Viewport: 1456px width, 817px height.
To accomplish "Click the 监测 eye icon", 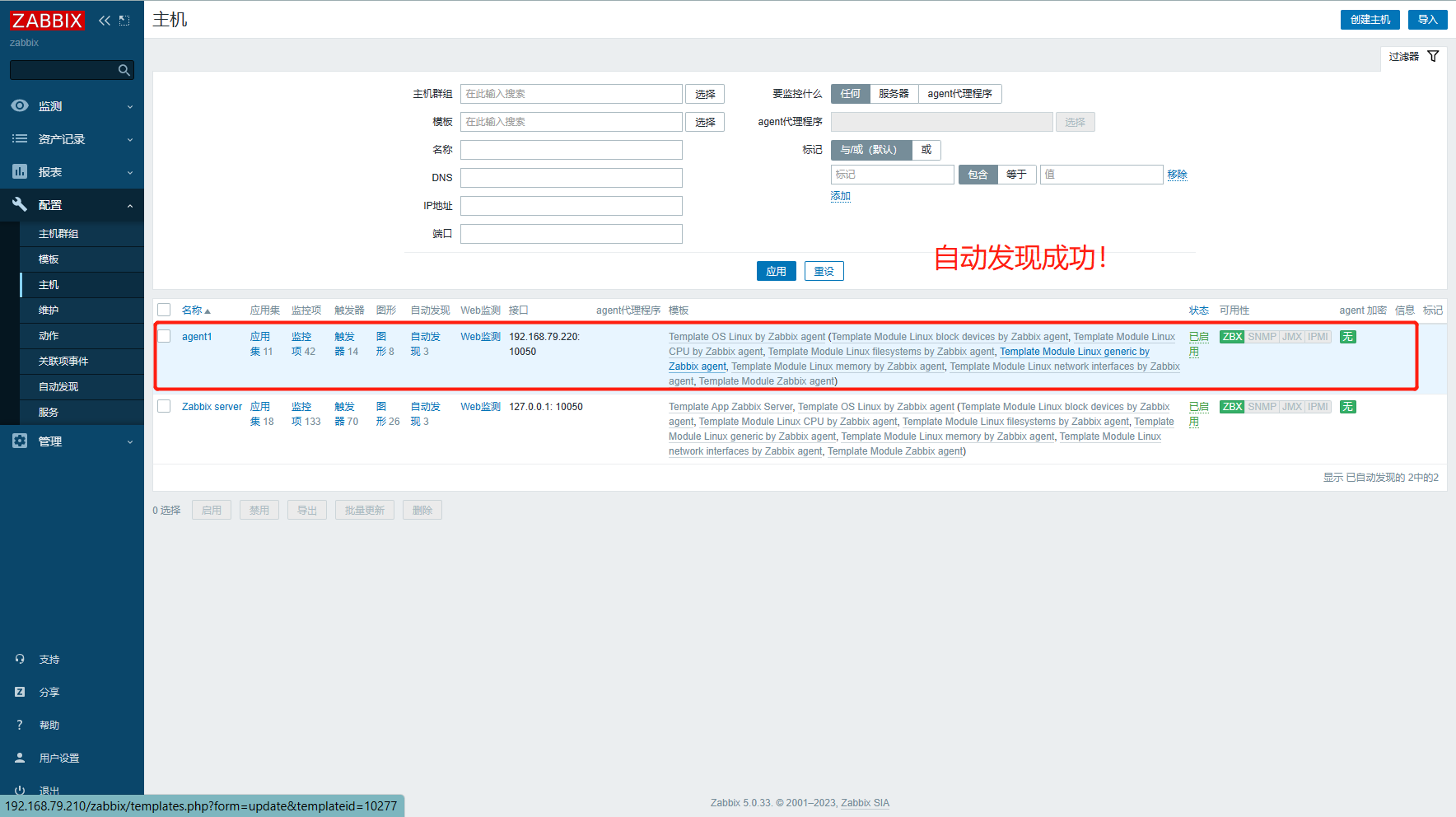I will click(20, 105).
